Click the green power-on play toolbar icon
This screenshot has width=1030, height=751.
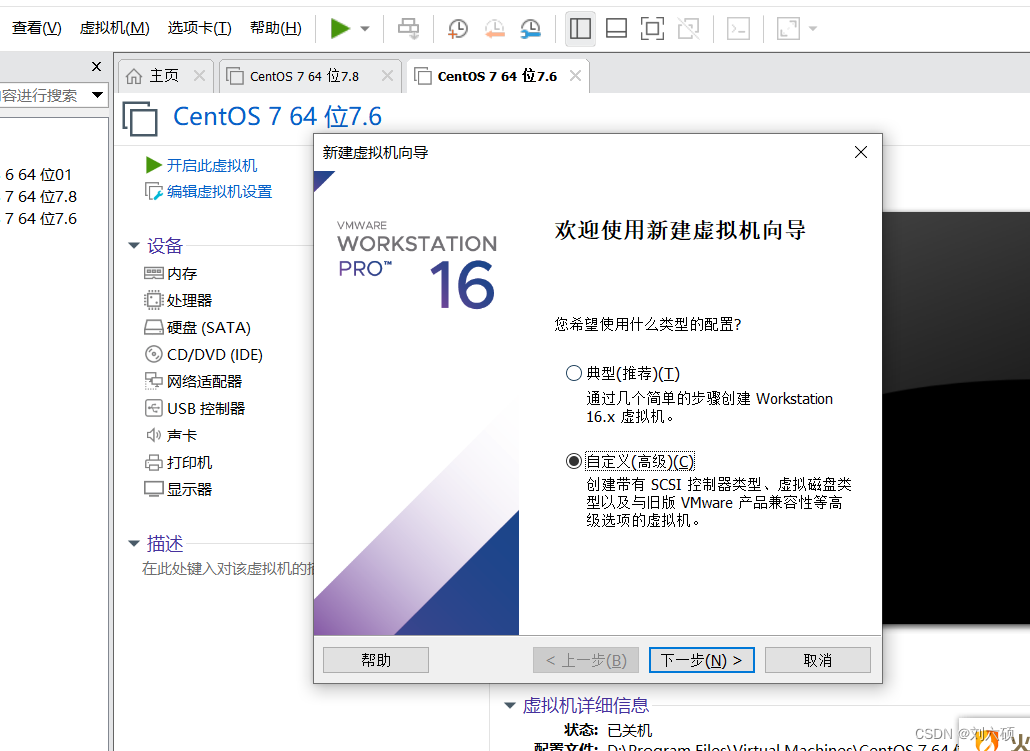[x=340, y=28]
